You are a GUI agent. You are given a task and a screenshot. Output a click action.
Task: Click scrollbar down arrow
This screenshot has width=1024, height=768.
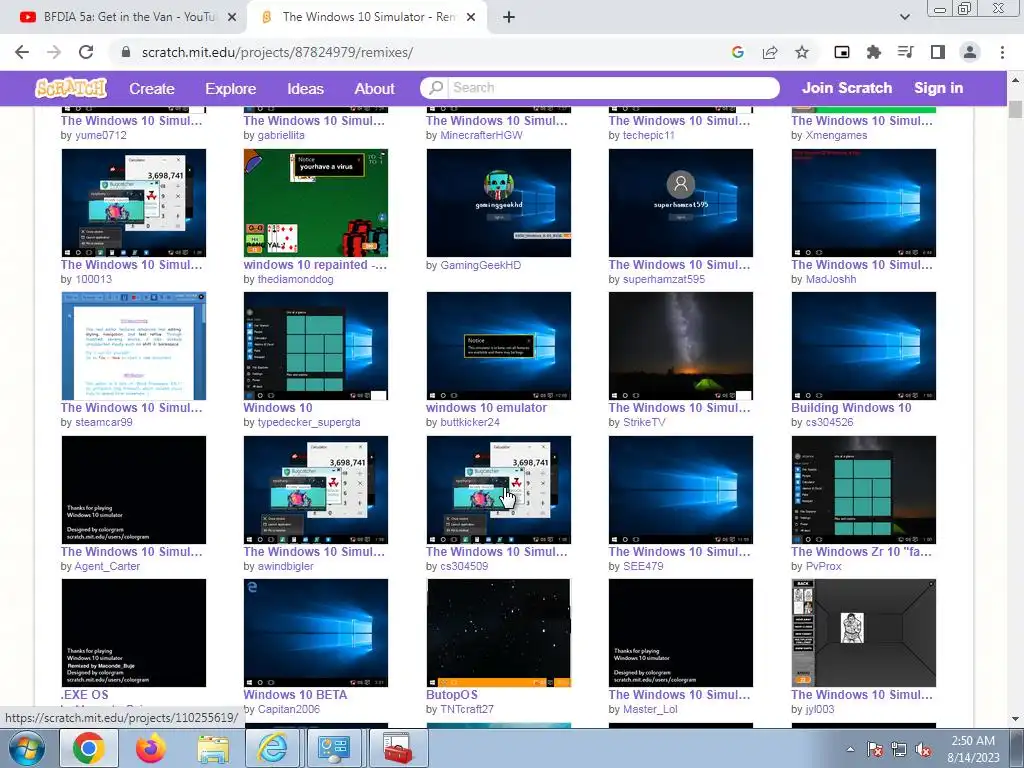[x=1014, y=719]
